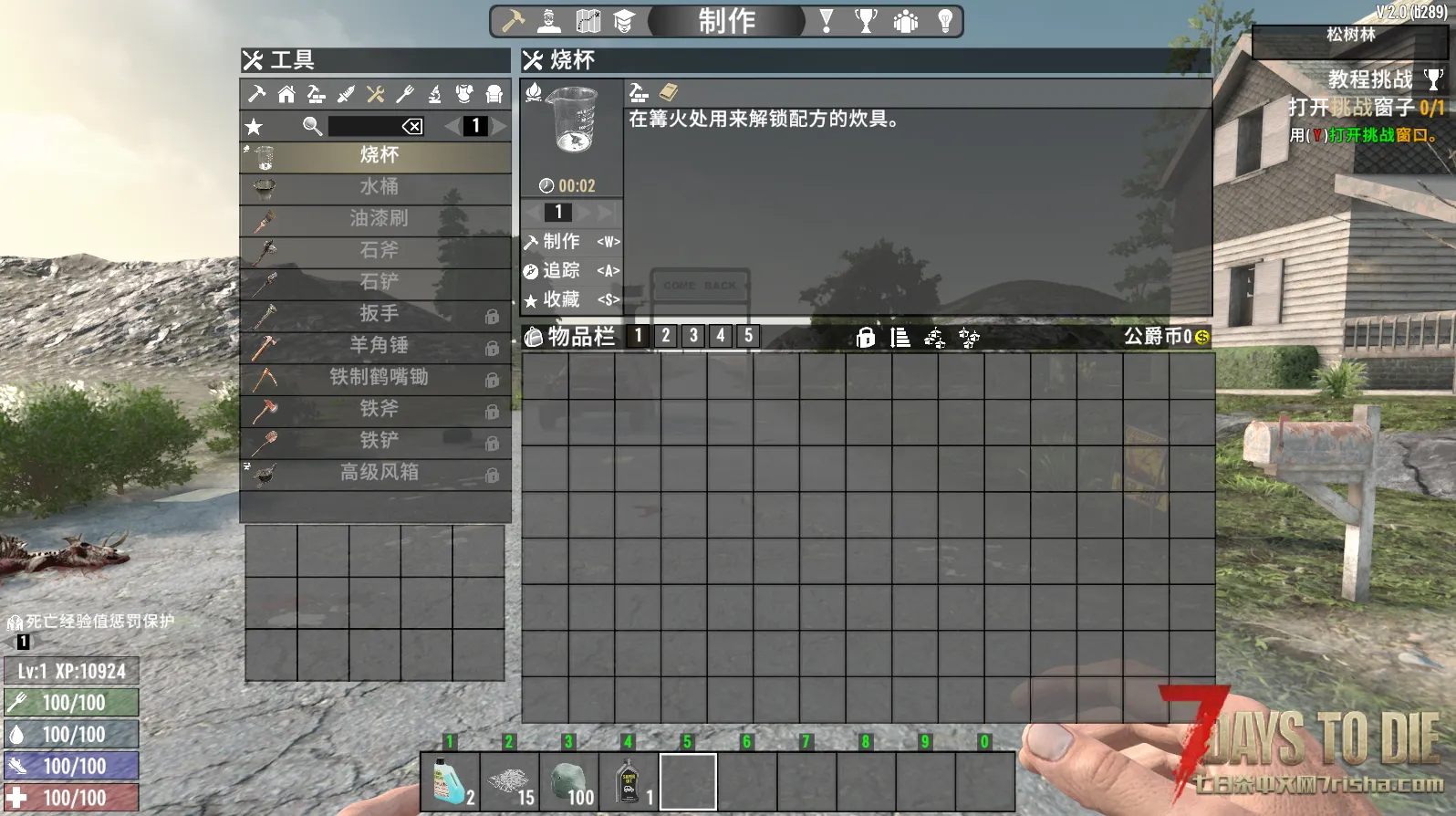Screen dimensions: 1456x816
Task: Open the players group icon
Action: click(x=906, y=20)
